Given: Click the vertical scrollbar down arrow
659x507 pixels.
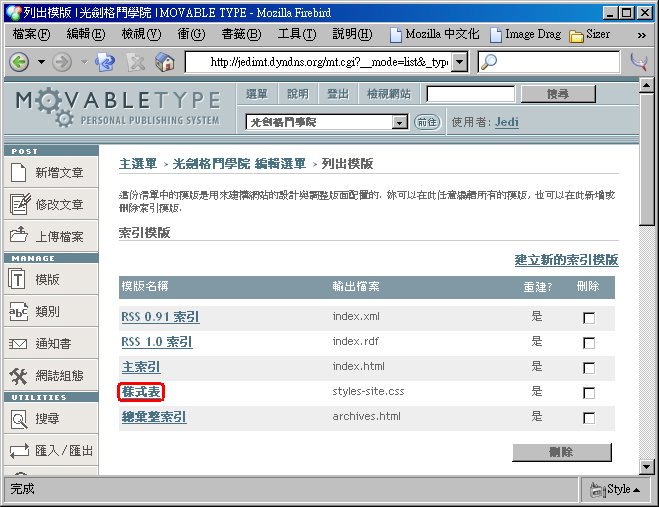Looking at the screenshot, I should pos(646,466).
